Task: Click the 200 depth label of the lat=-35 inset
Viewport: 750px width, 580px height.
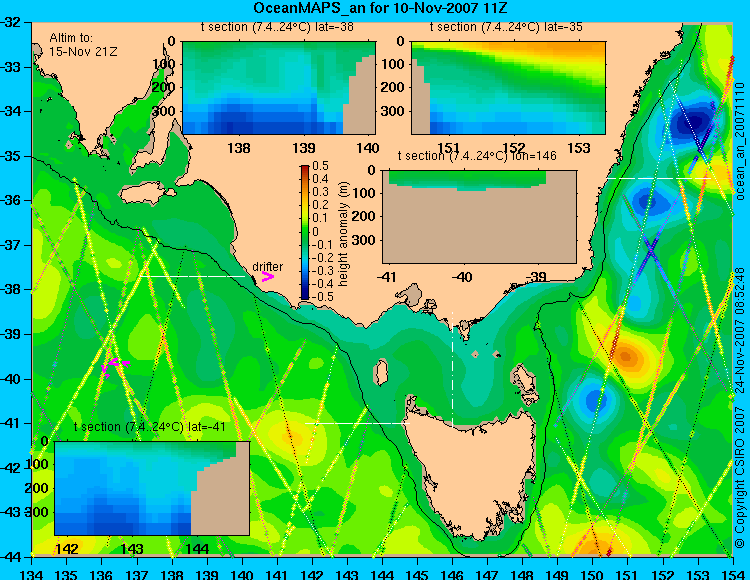Action: tap(394, 88)
